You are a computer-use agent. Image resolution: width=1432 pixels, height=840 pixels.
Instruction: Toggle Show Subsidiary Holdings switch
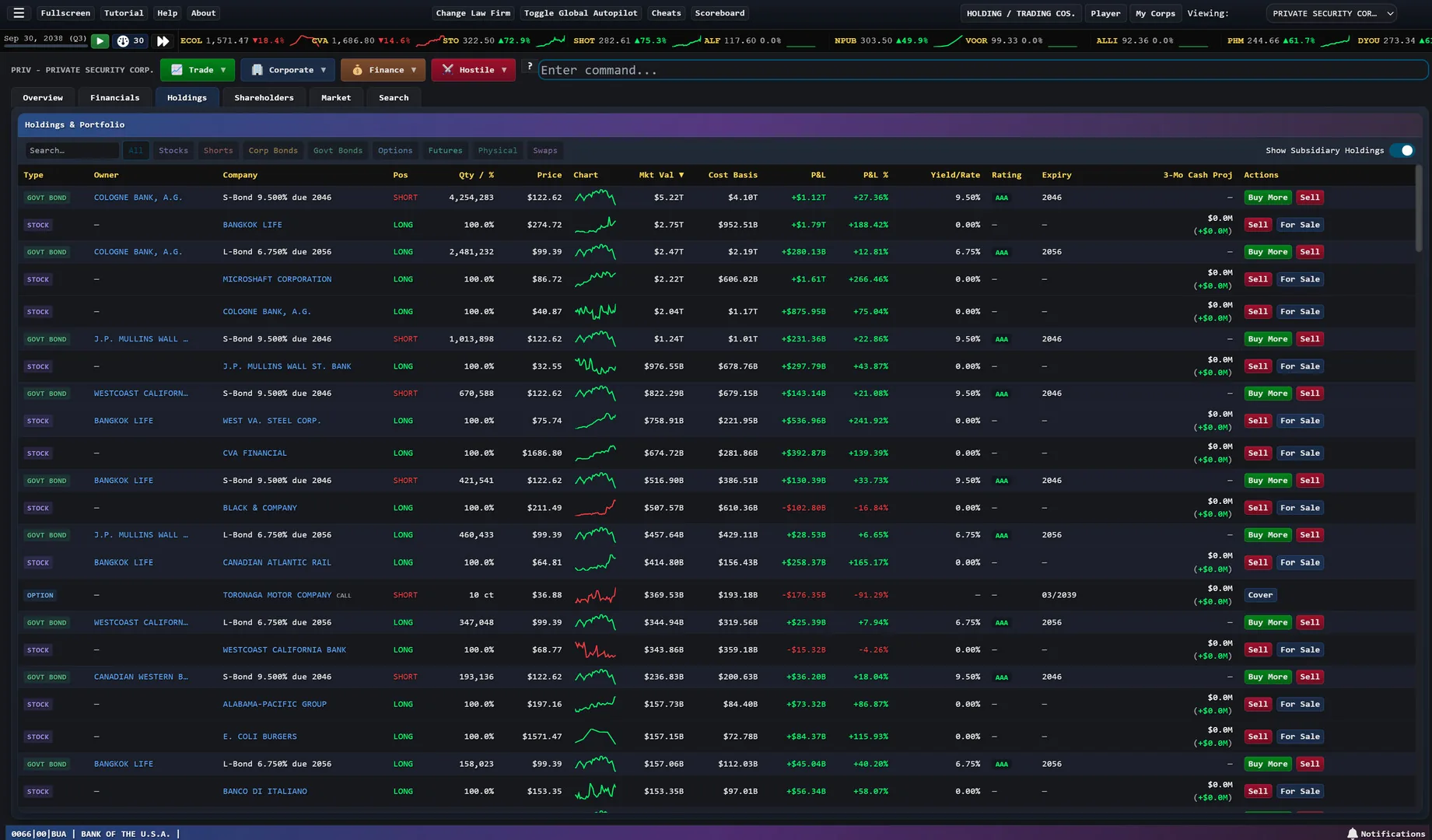[x=1402, y=151]
